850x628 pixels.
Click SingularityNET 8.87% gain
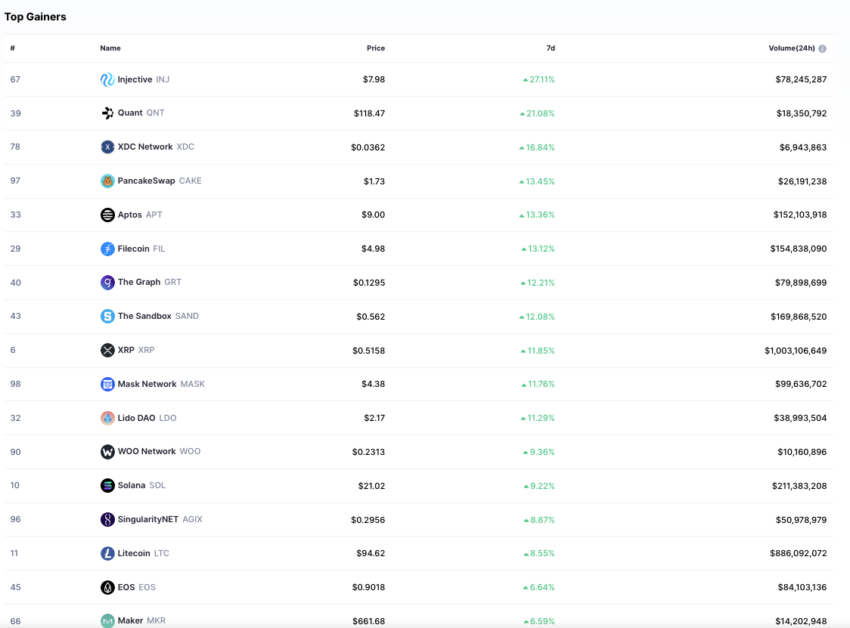coord(539,520)
